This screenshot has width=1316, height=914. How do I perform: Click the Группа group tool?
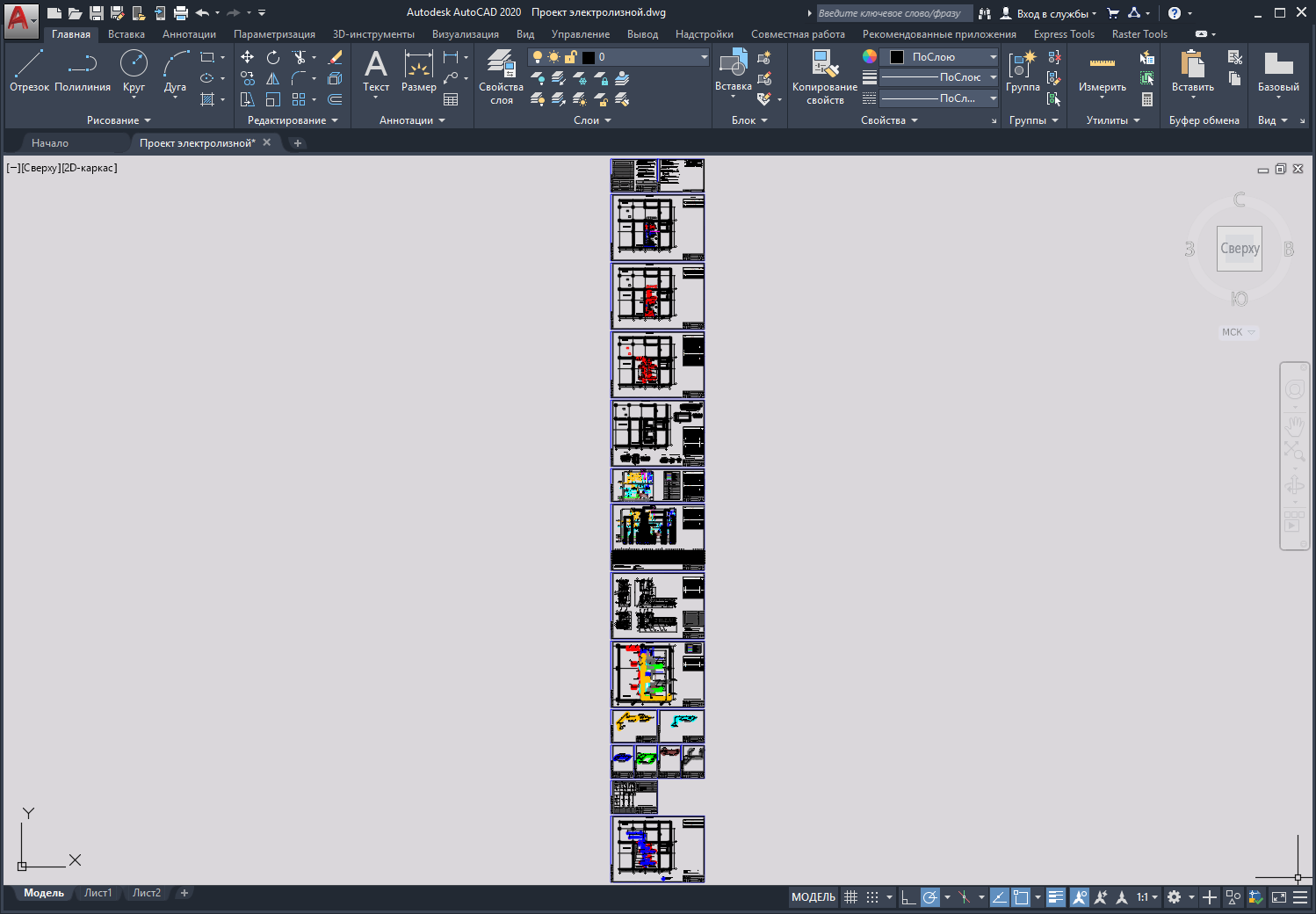click(1023, 71)
